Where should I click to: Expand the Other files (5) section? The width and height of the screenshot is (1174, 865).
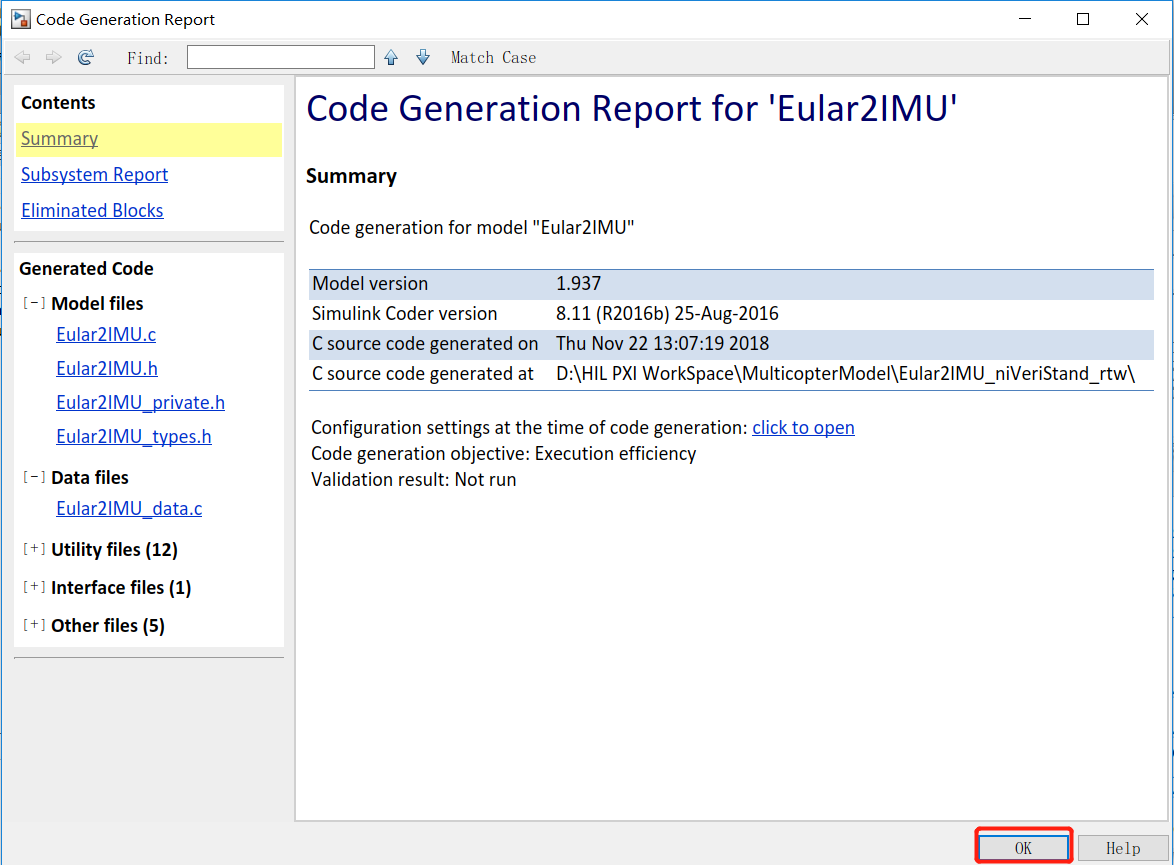click(x=34, y=625)
